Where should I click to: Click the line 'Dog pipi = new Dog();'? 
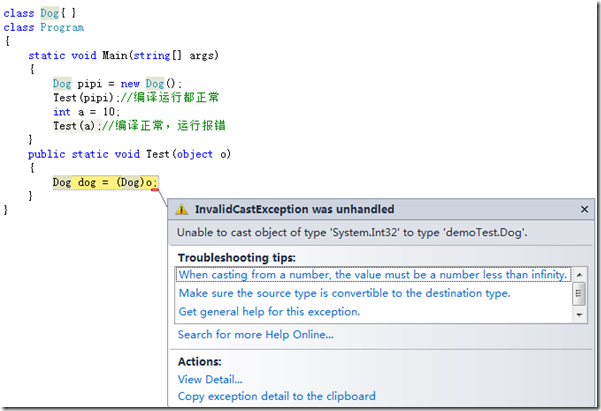117,84
